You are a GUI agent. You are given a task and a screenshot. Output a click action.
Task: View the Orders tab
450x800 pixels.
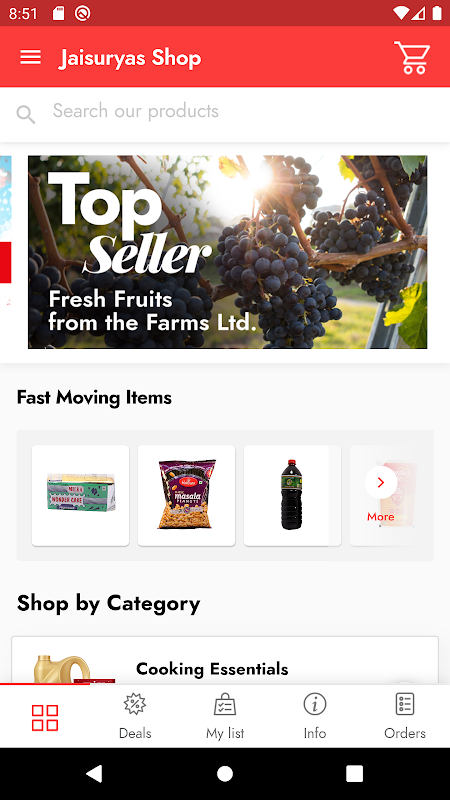pyautogui.click(x=405, y=716)
